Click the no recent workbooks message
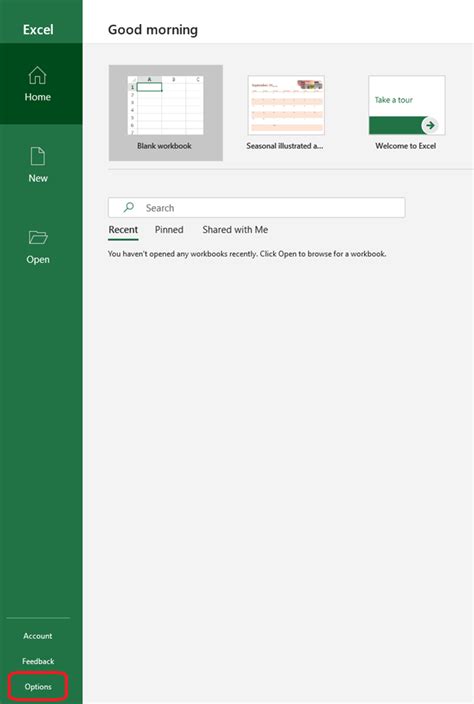Screen dimensions: 474x704 coord(247,254)
